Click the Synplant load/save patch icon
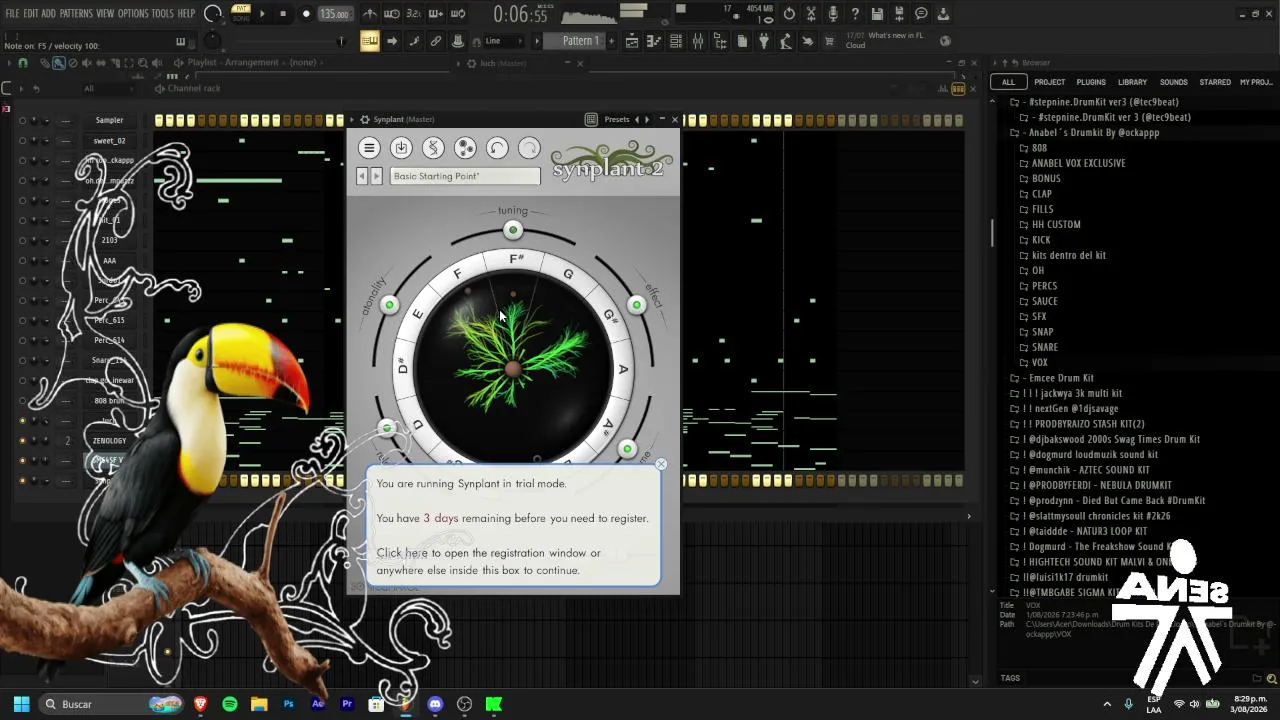This screenshot has width=1280, height=720. pos(401,148)
